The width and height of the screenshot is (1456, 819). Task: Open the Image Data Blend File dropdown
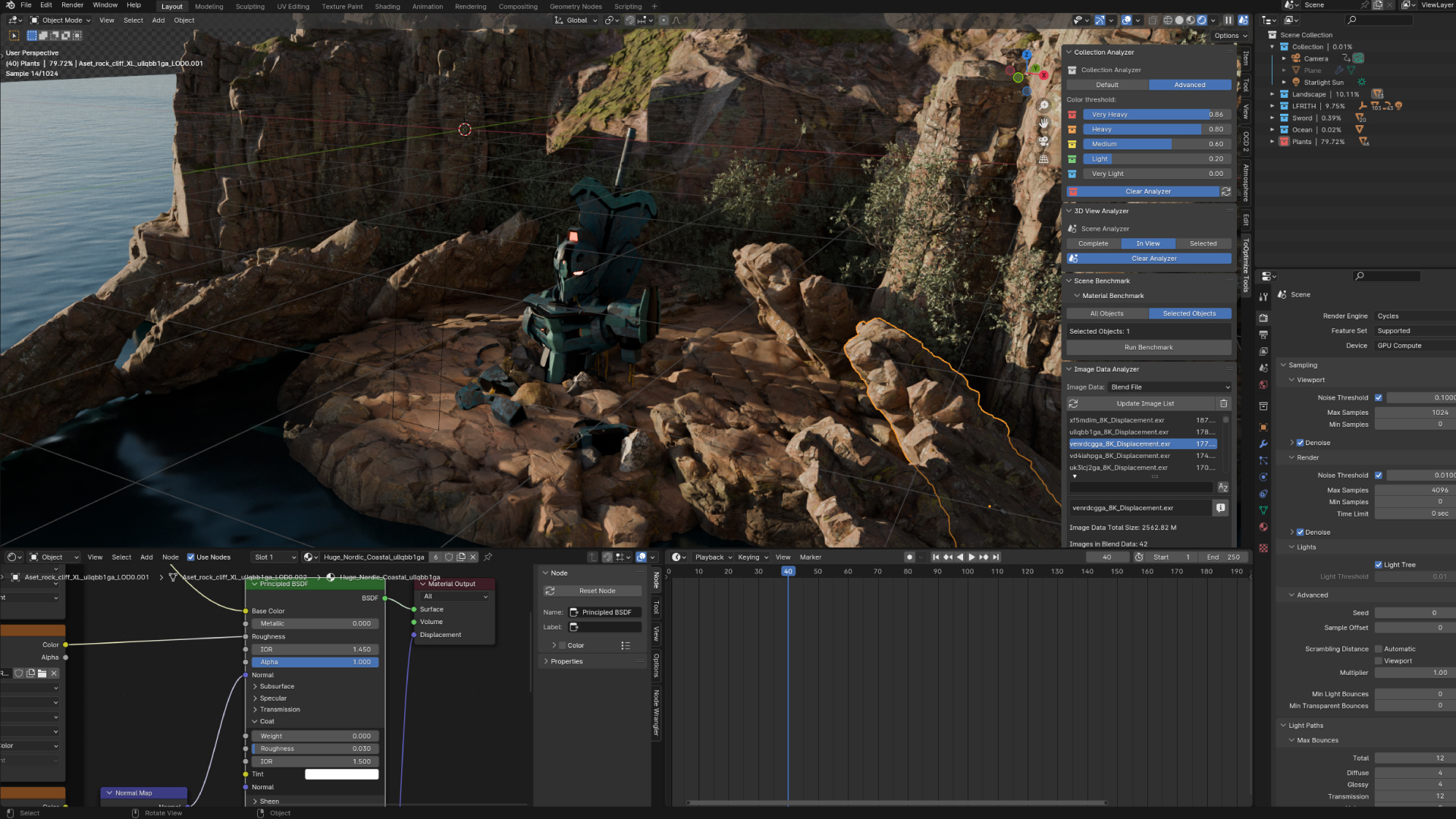click(x=1170, y=388)
